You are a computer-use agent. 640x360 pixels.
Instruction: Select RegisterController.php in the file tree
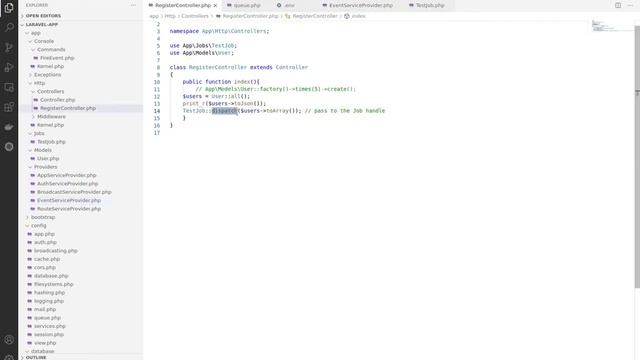click(x=68, y=108)
